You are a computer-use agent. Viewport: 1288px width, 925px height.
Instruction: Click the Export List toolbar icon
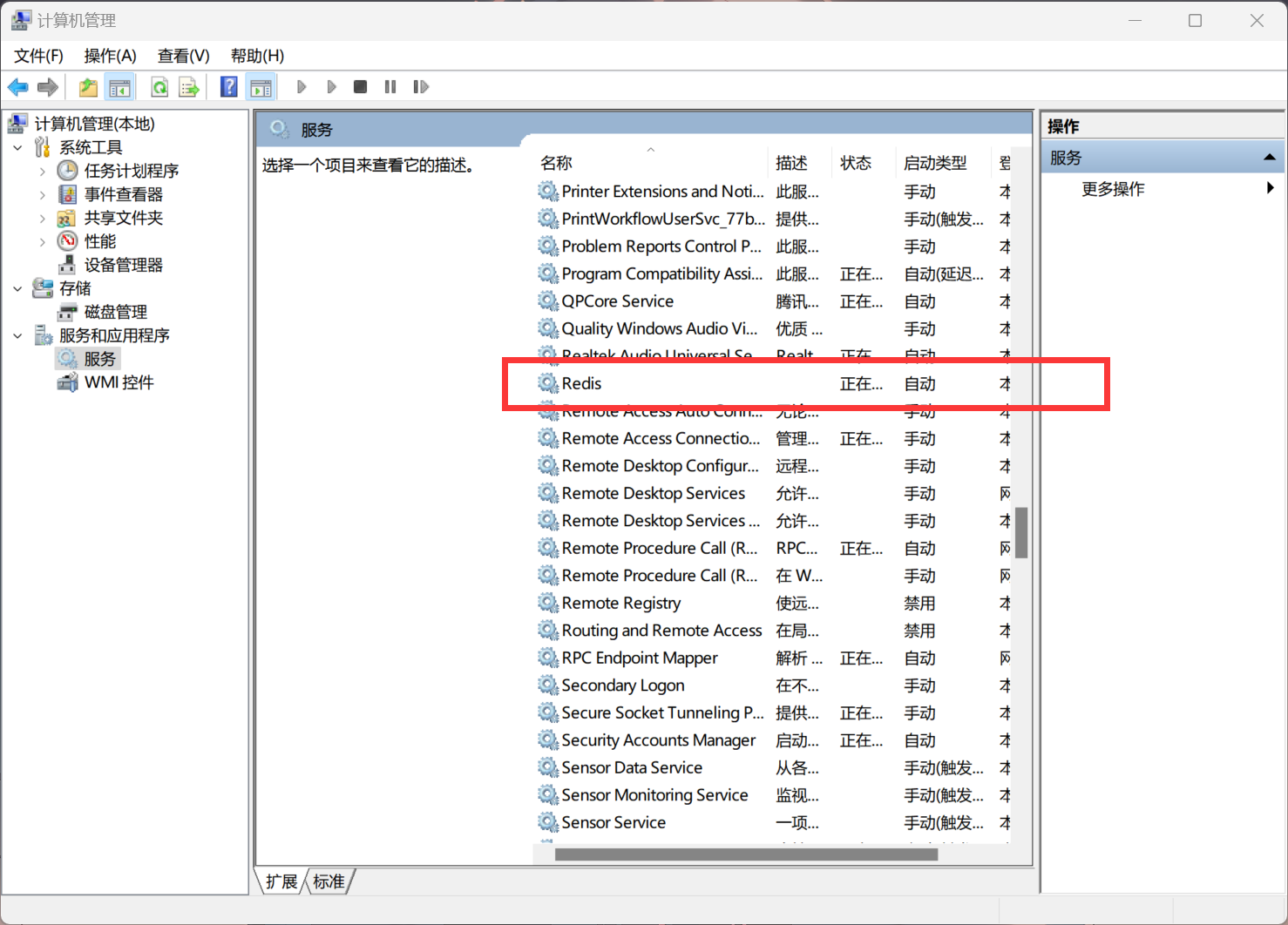(x=189, y=87)
